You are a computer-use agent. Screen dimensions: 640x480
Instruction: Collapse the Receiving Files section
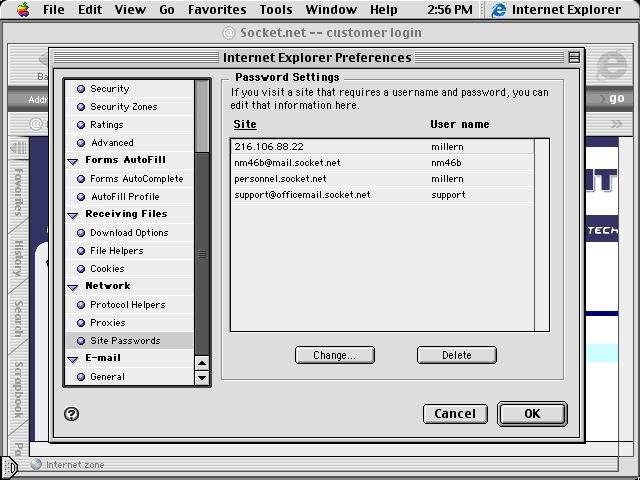pyautogui.click(x=73, y=215)
